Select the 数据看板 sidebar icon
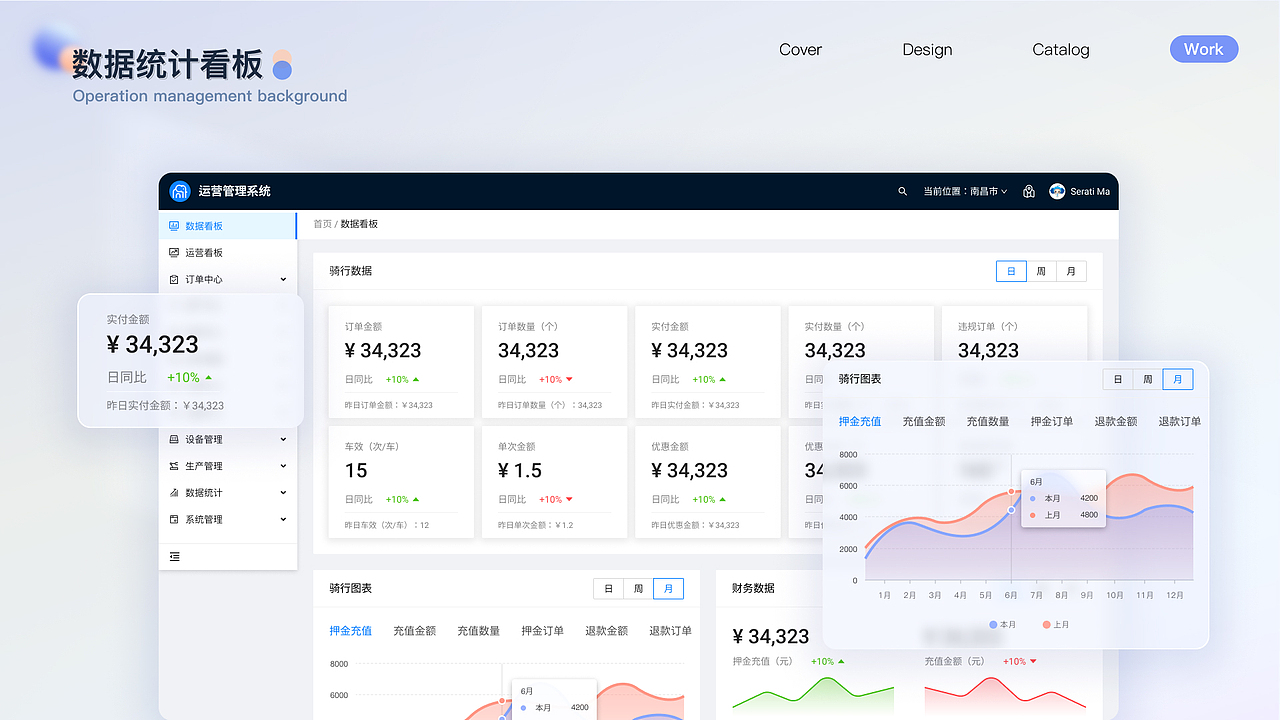Viewport: 1280px width, 720px height. (174, 226)
